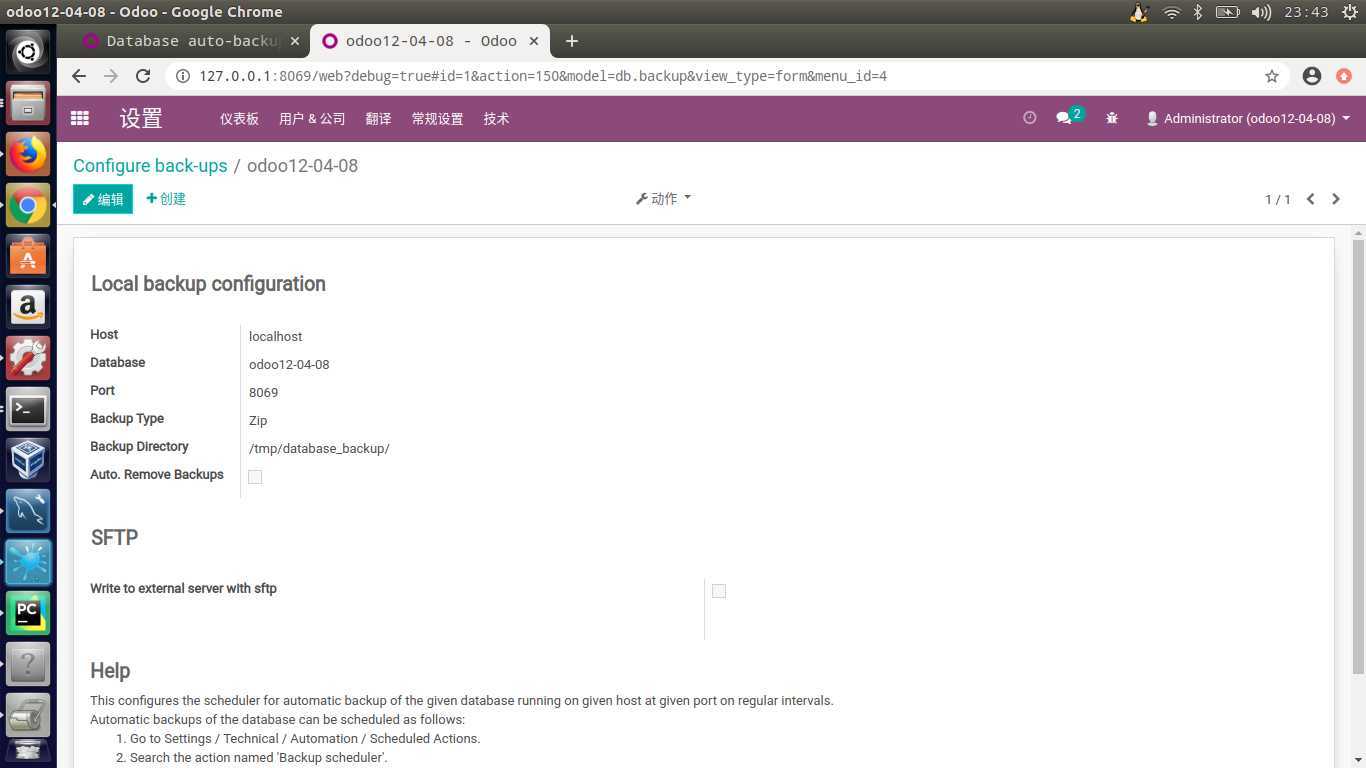This screenshot has height=768, width=1366.
Task: Click the browser forward arrow
Action: (111, 76)
